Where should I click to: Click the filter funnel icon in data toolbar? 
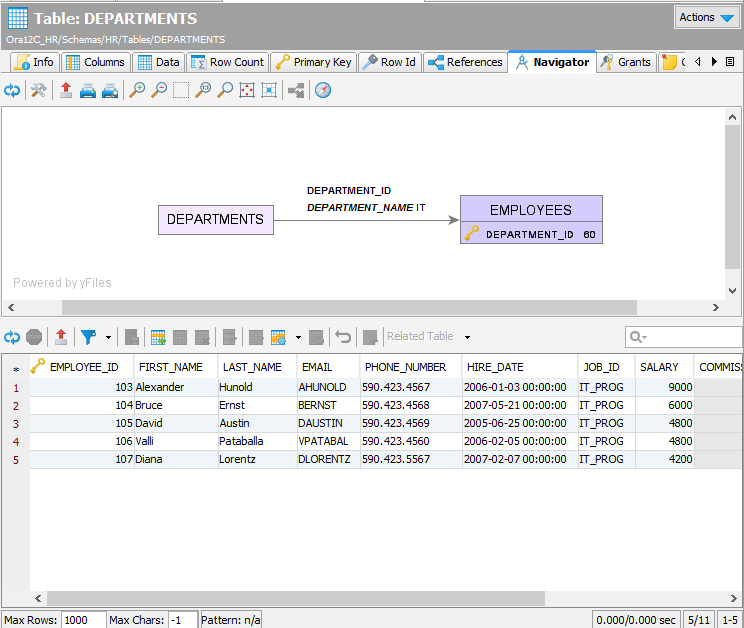[x=87, y=337]
